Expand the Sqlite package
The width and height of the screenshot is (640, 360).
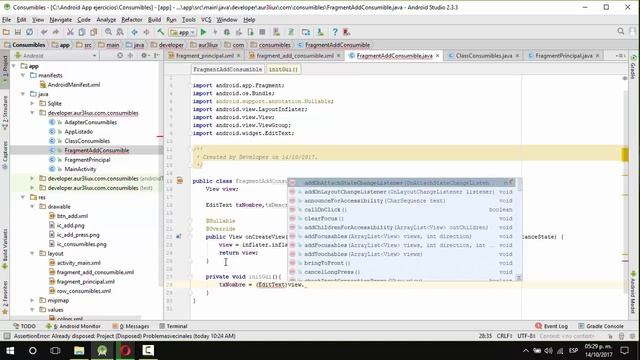point(32,103)
